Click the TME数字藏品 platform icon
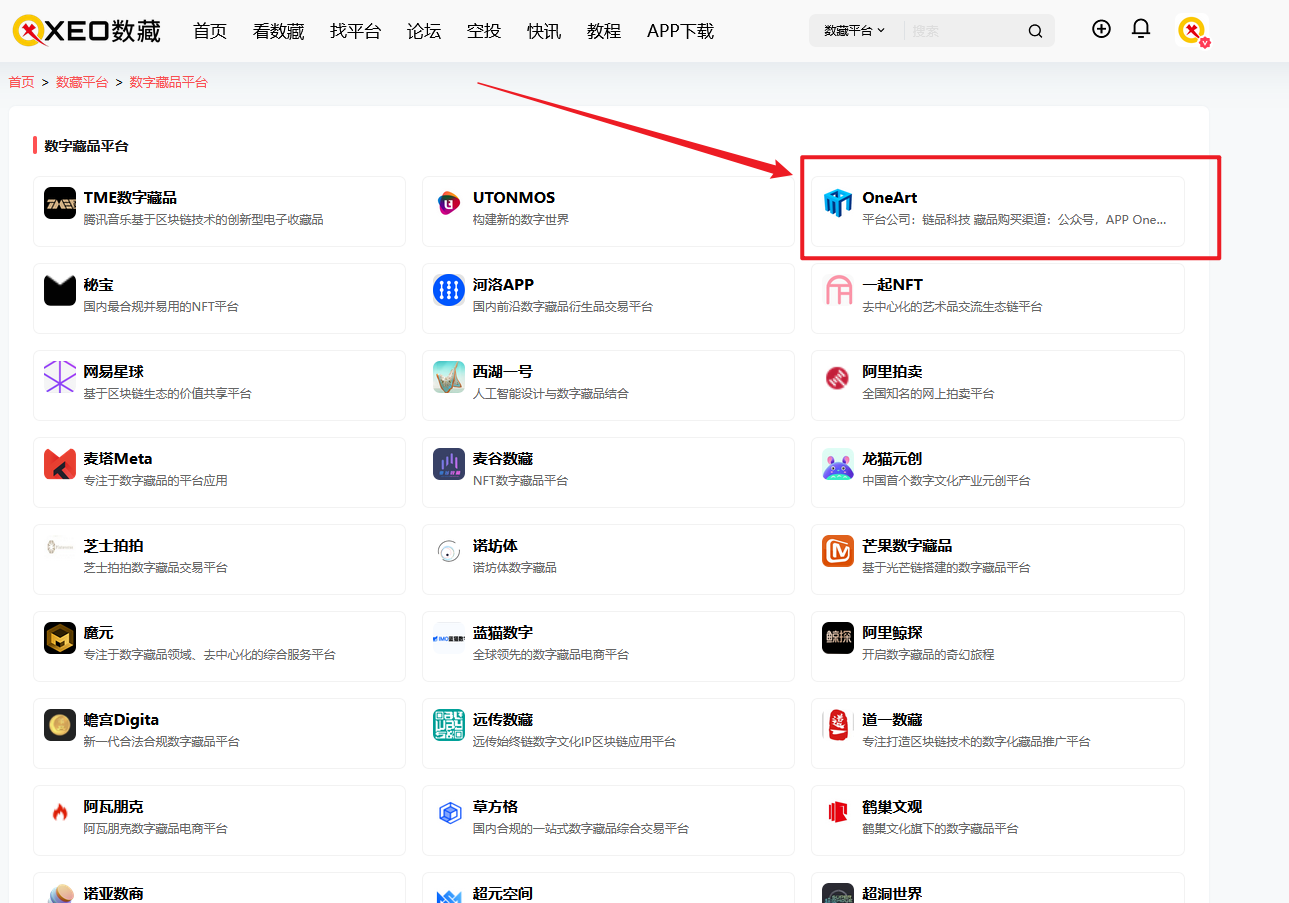This screenshot has width=1289, height=903. [x=60, y=203]
